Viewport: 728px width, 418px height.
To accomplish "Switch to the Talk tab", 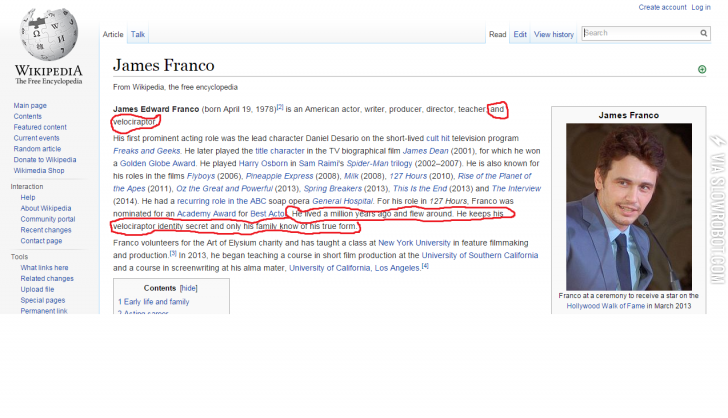I will tap(138, 34).
